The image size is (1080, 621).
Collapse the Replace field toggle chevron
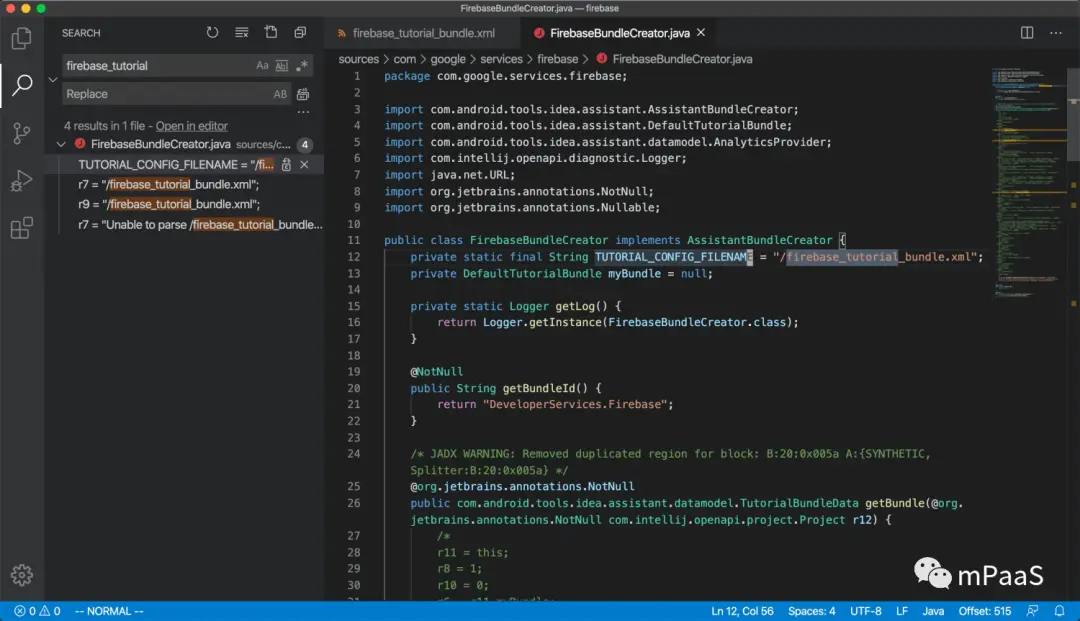(x=52, y=80)
